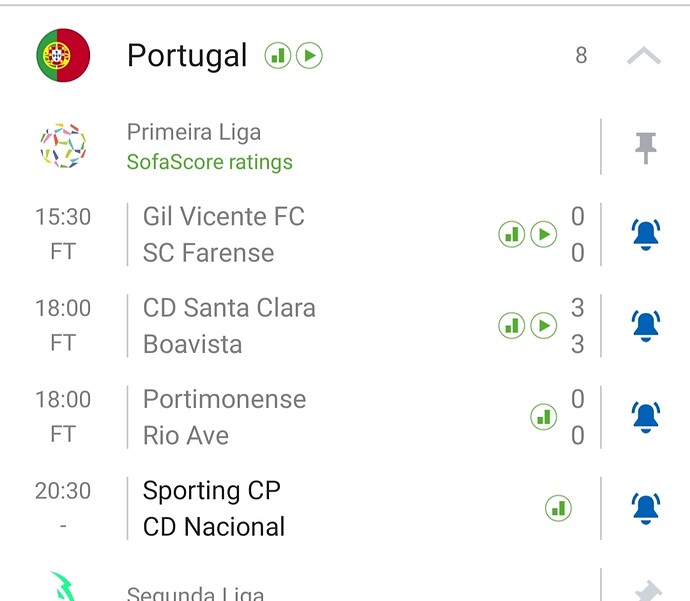690x601 pixels.
Task: Toggle notification bell for Sporting CP match
Action: 646,509
